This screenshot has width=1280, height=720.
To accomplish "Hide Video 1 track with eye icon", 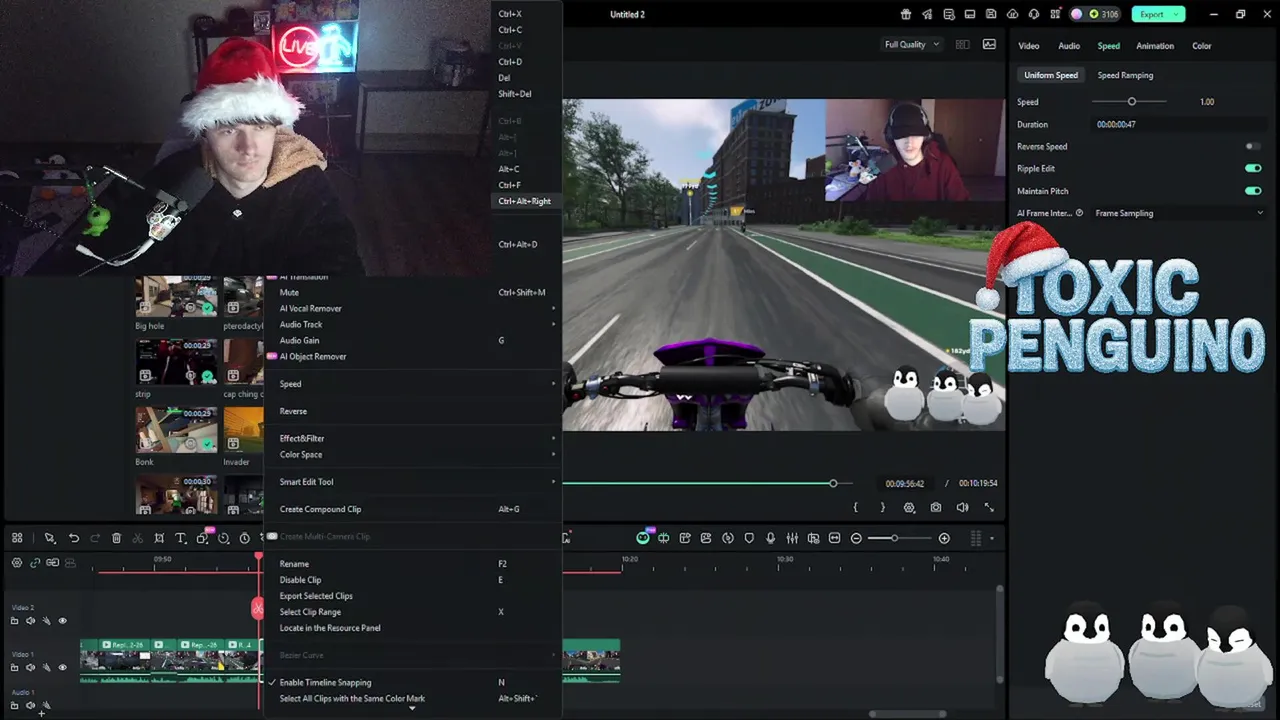I will point(62,667).
